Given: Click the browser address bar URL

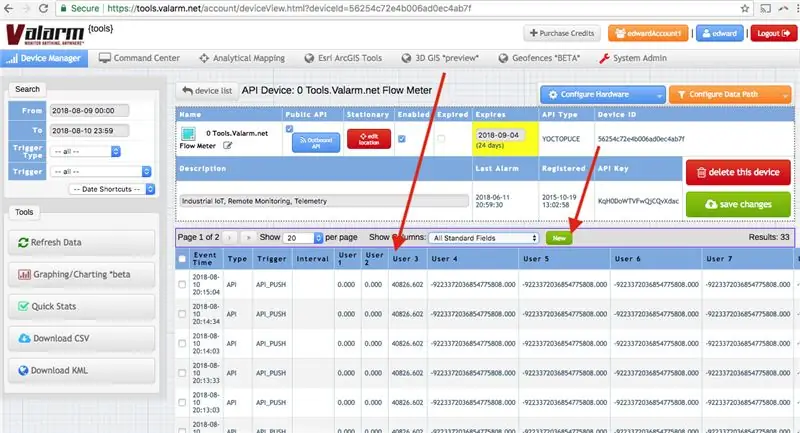Looking at the screenshot, I should pos(289,8).
